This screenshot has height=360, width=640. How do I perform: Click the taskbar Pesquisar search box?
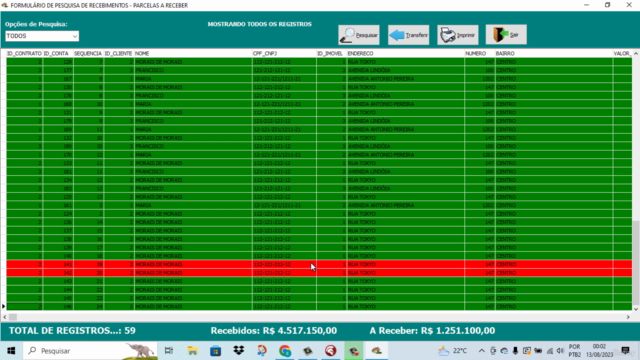(90, 351)
